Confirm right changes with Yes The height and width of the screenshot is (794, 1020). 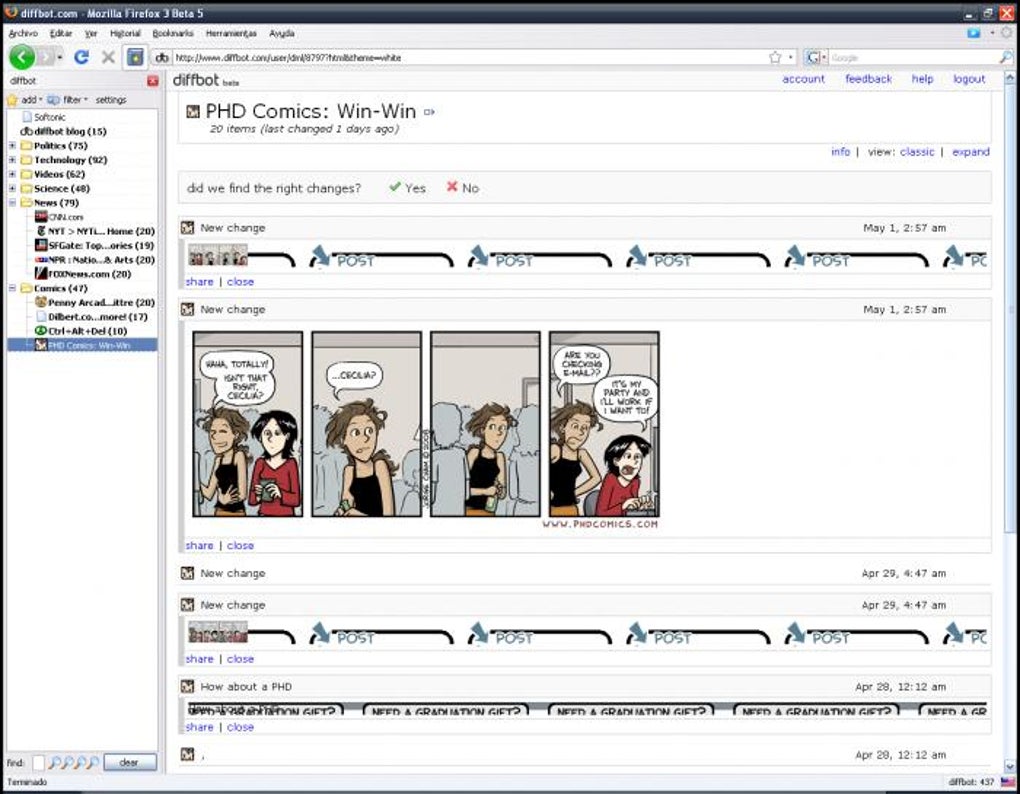407,188
